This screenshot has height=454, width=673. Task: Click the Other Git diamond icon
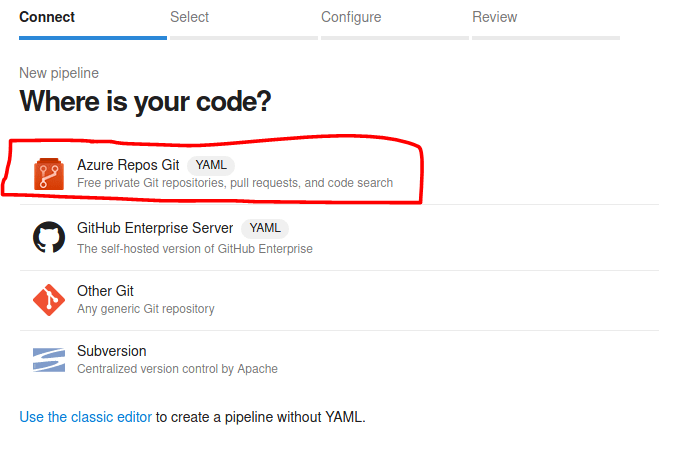(49, 300)
